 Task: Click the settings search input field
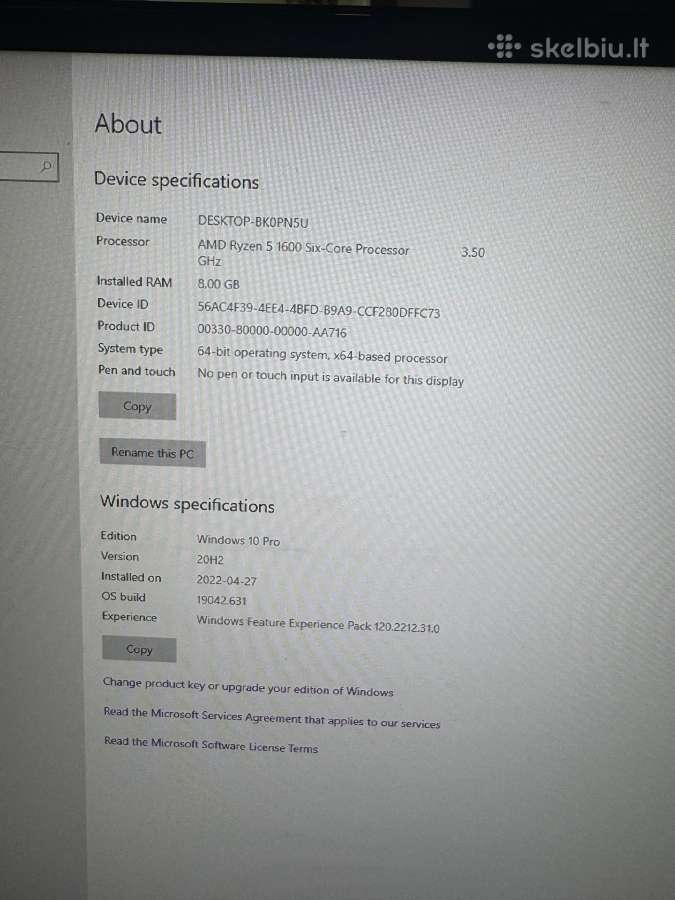29,166
